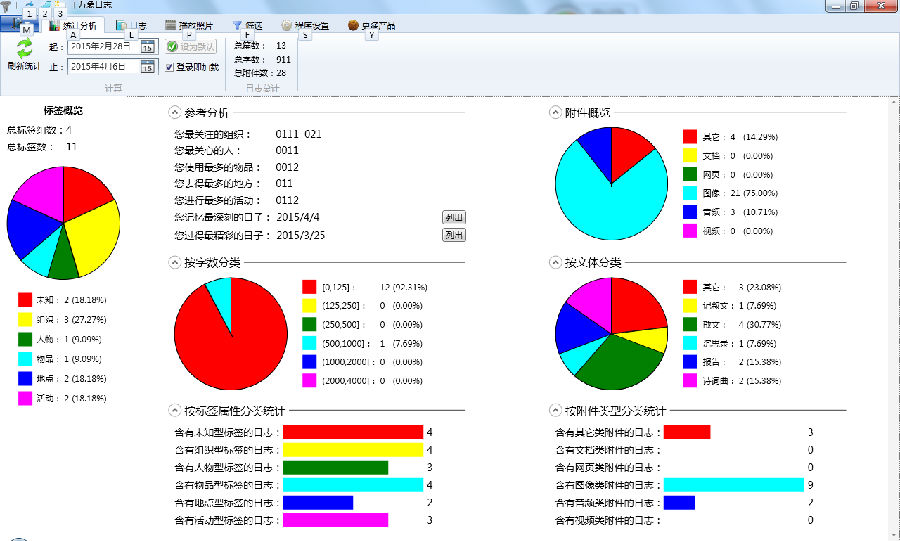The width and height of the screenshot is (900, 541).
Task: Collapse the 参考分析 section
Action: coord(175,112)
